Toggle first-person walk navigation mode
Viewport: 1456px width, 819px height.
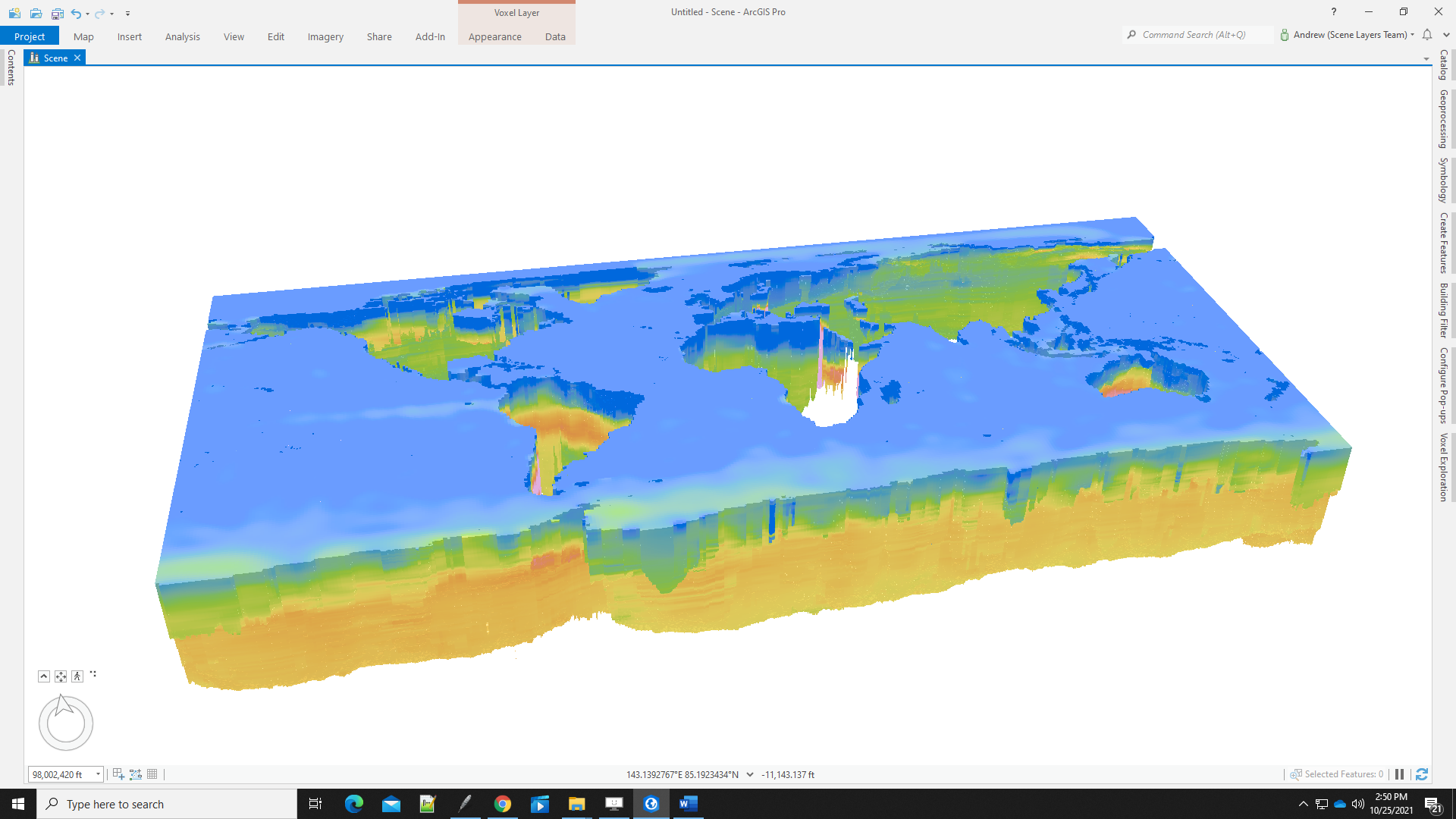pos(77,676)
